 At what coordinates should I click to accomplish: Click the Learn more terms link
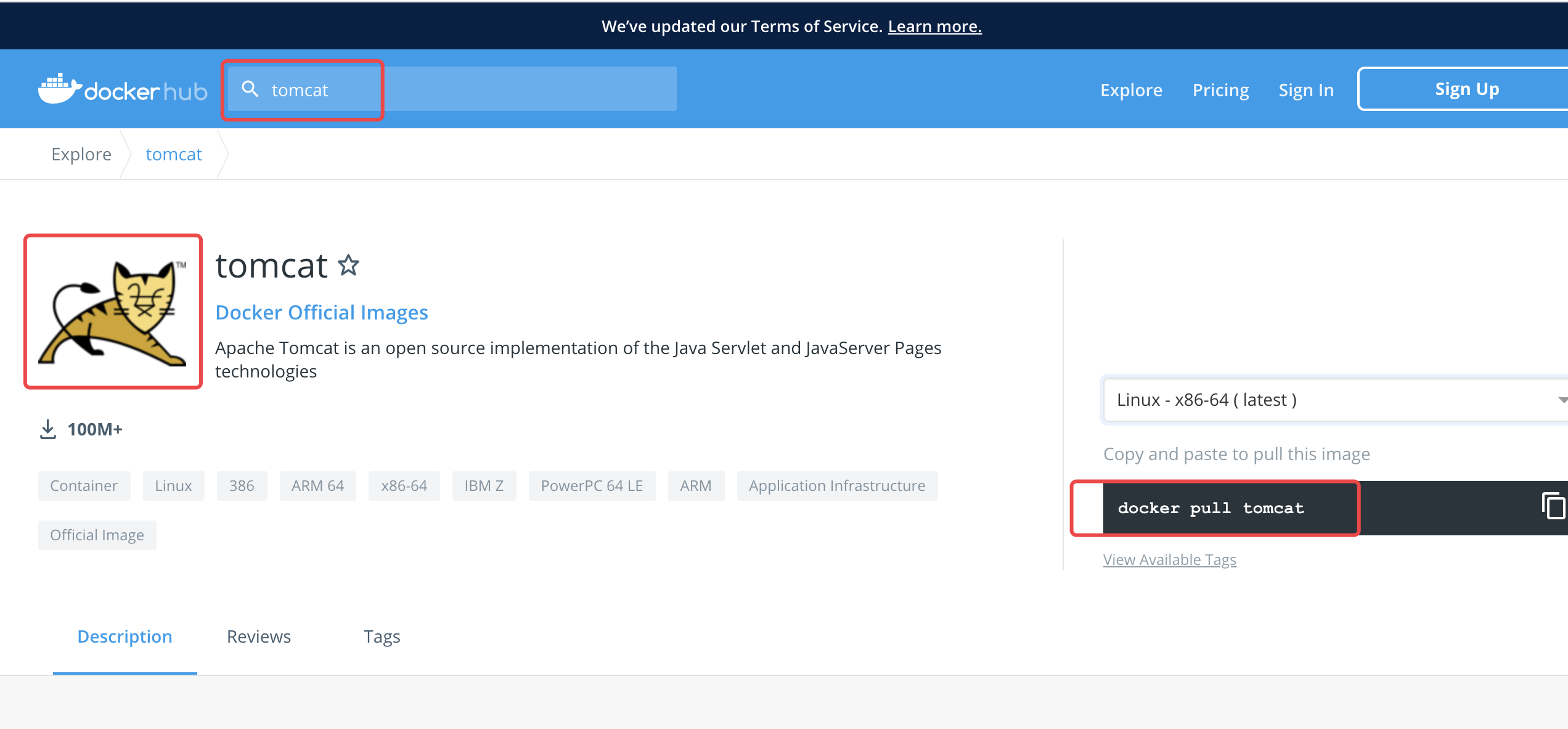point(934,27)
